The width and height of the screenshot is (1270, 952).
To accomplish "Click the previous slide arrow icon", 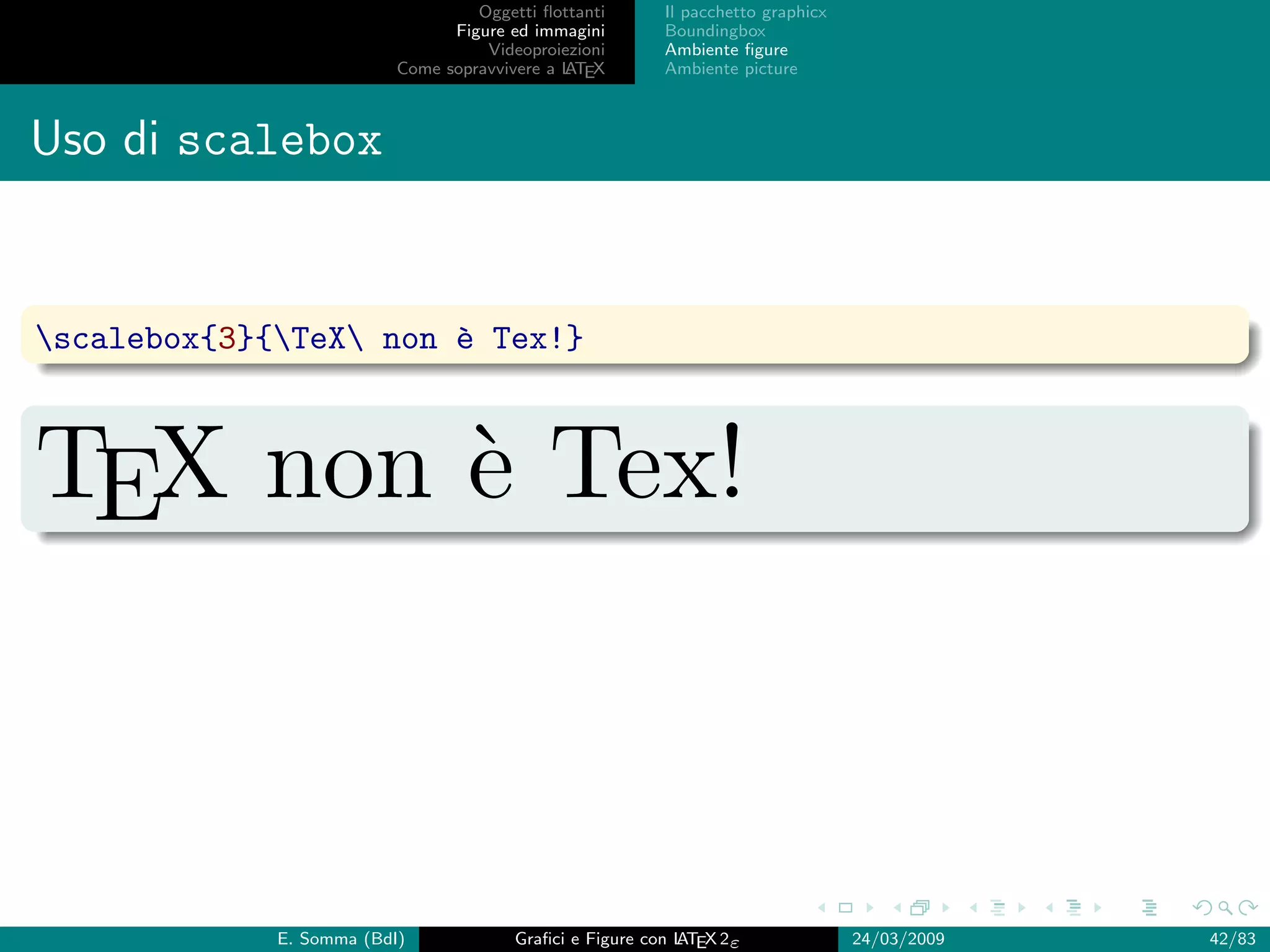I will pyautogui.click(x=822, y=908).
